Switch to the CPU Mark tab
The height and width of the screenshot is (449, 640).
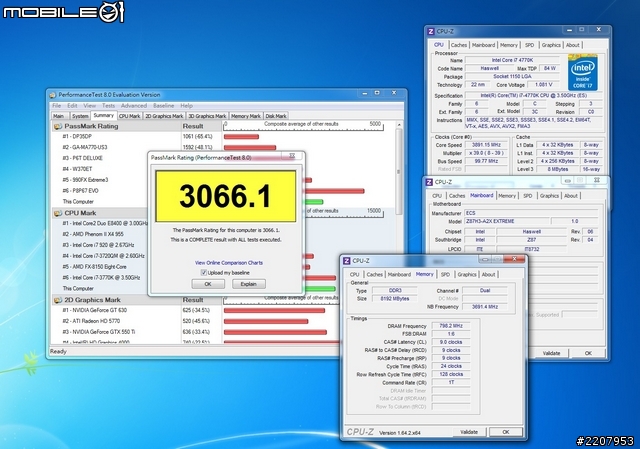[x=129, y=116]
